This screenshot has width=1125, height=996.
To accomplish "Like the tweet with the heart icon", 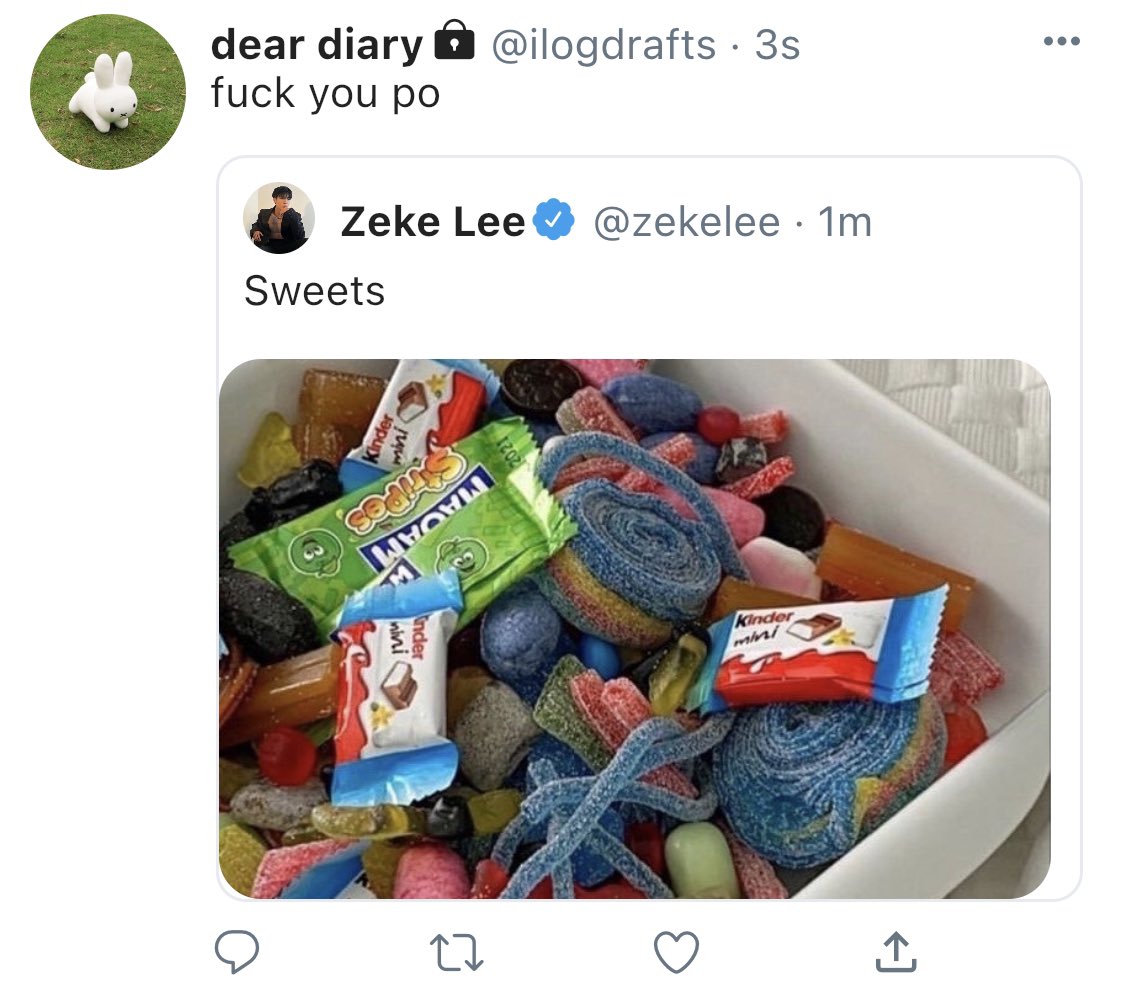I will pos(677,952).
